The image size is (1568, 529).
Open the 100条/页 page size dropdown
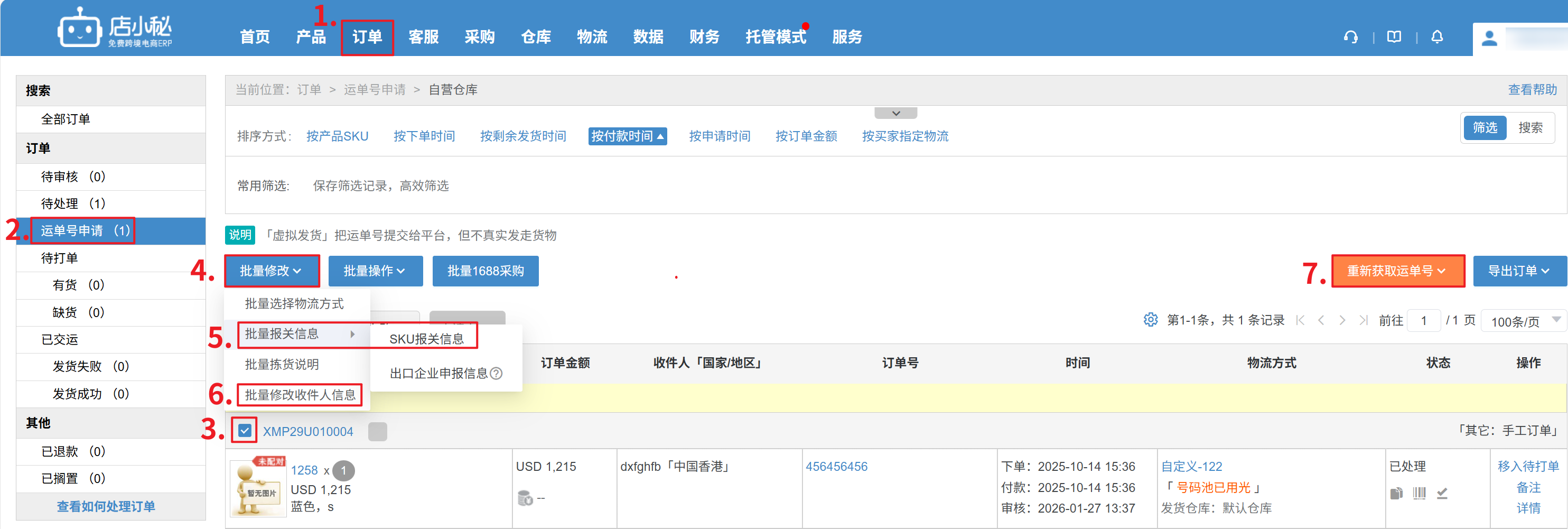(1523, 321)
